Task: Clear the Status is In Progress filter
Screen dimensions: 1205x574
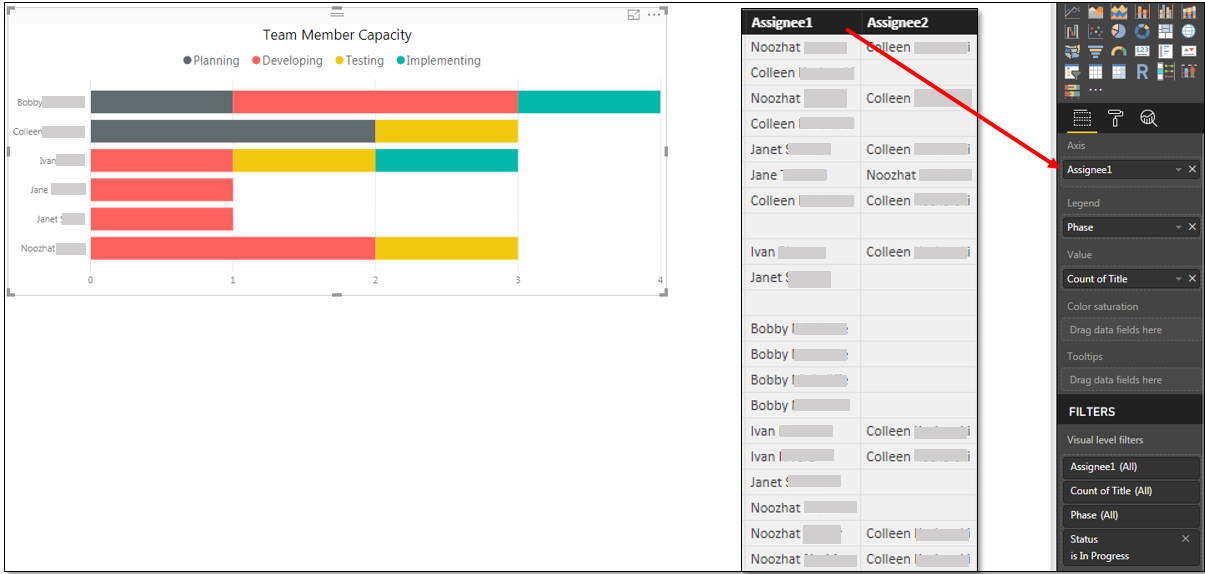Action: (x=1186, y=539)
